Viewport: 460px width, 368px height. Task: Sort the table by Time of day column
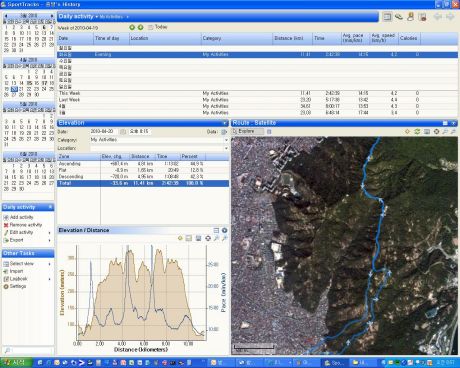(x=111, y=38)
